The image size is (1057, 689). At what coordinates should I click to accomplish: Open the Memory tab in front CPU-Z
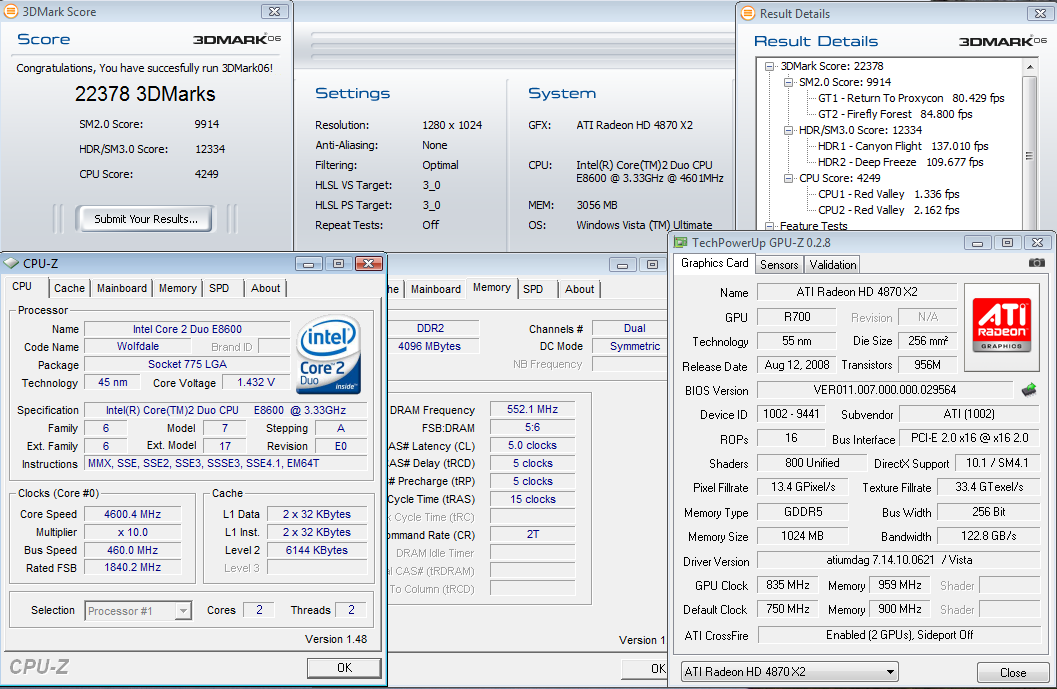click(x=177, y=288)
